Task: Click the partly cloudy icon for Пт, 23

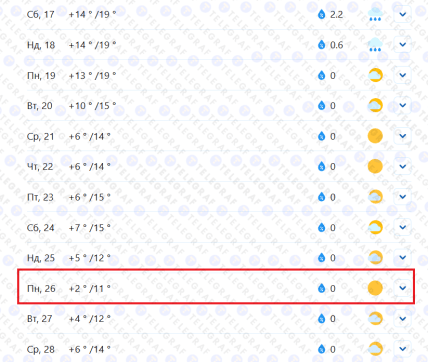Action: 375,197
